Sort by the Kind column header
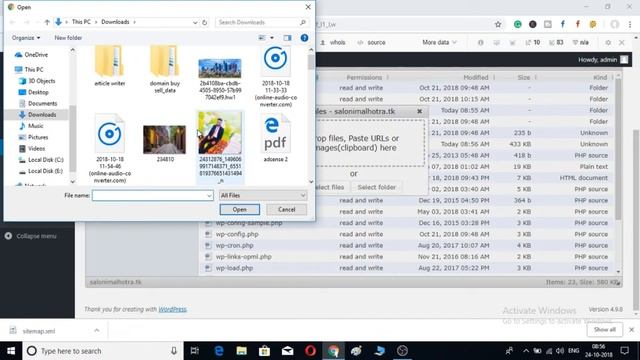 click(x=600, y=77)
